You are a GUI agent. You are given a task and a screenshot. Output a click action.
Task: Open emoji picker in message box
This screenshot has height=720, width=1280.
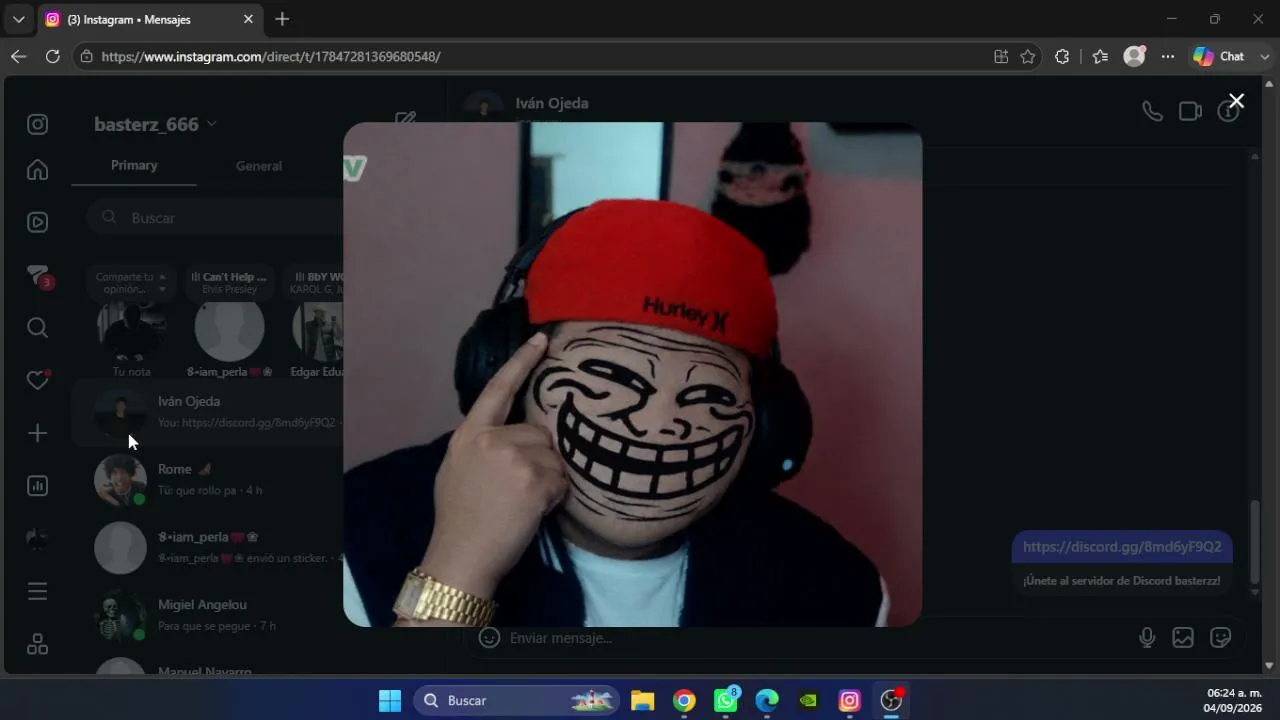pos(489,638)
